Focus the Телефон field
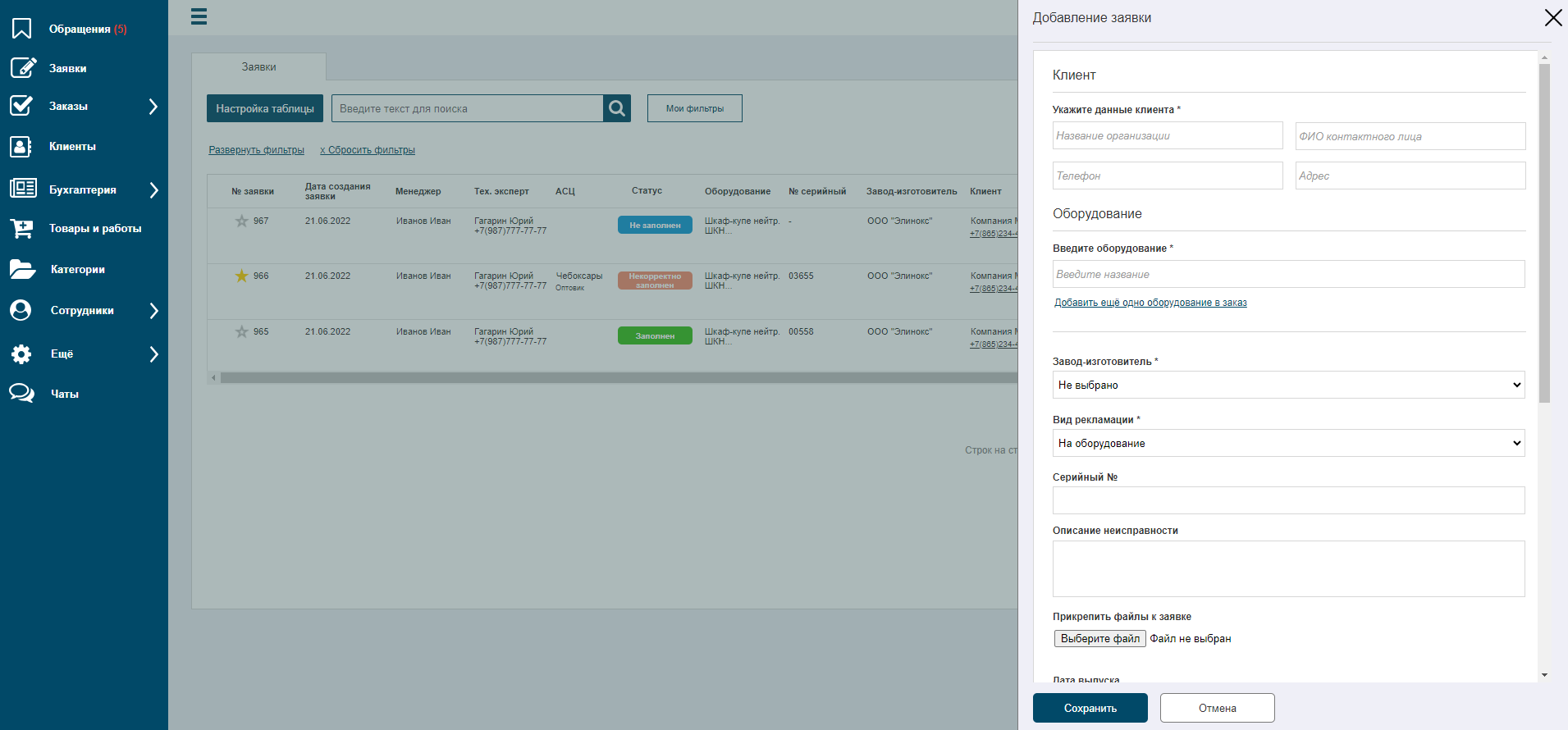 [1168, 176]
